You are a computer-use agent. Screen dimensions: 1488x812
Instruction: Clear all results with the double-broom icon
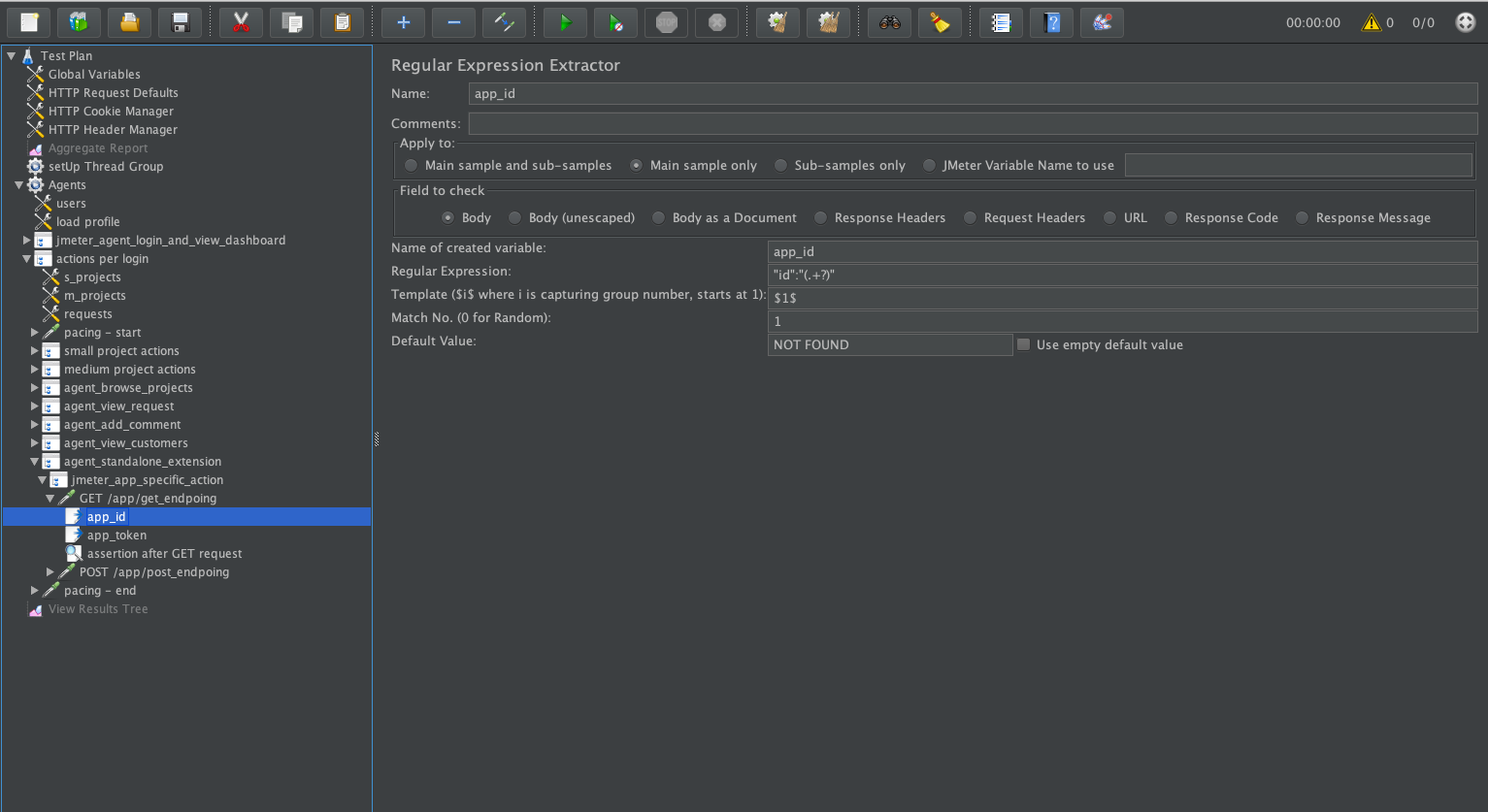[x=828, y=21]
